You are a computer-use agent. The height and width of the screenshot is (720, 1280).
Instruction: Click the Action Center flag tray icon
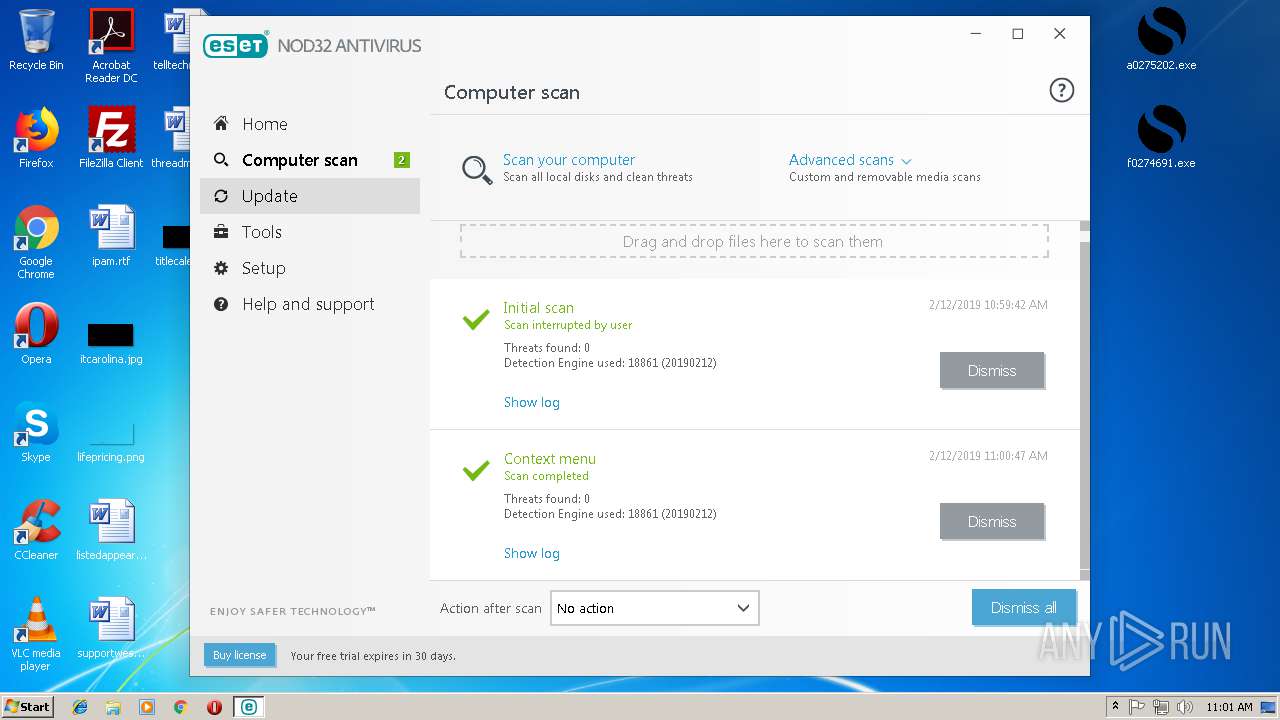pos(1137,707)
